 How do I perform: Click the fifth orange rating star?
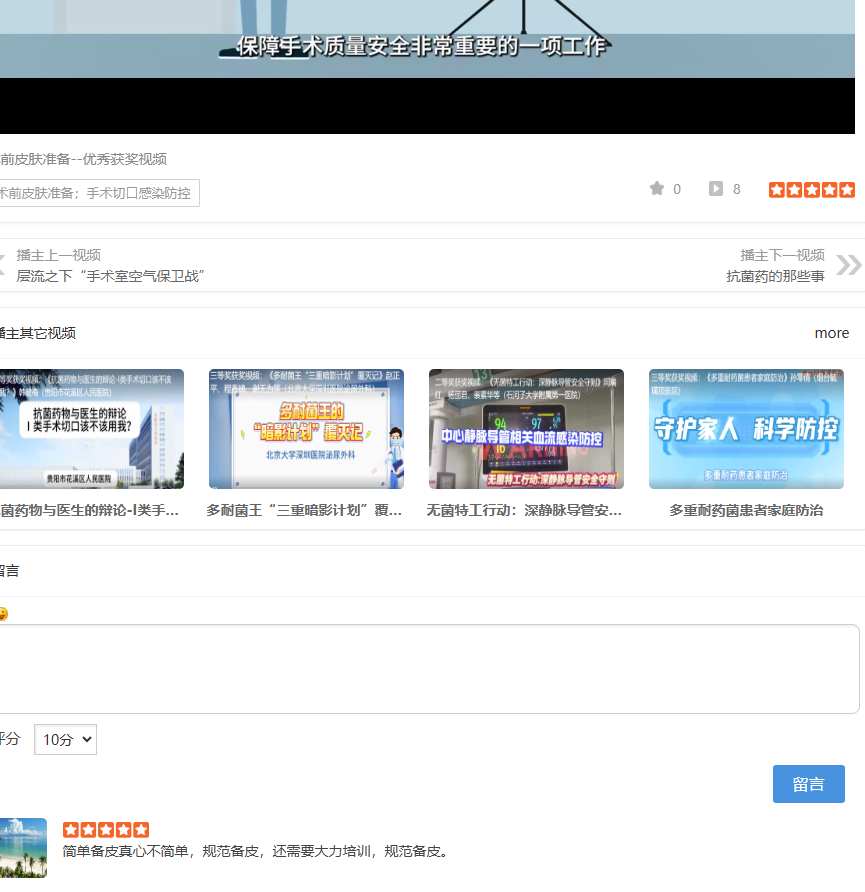(x=846, y=189)
